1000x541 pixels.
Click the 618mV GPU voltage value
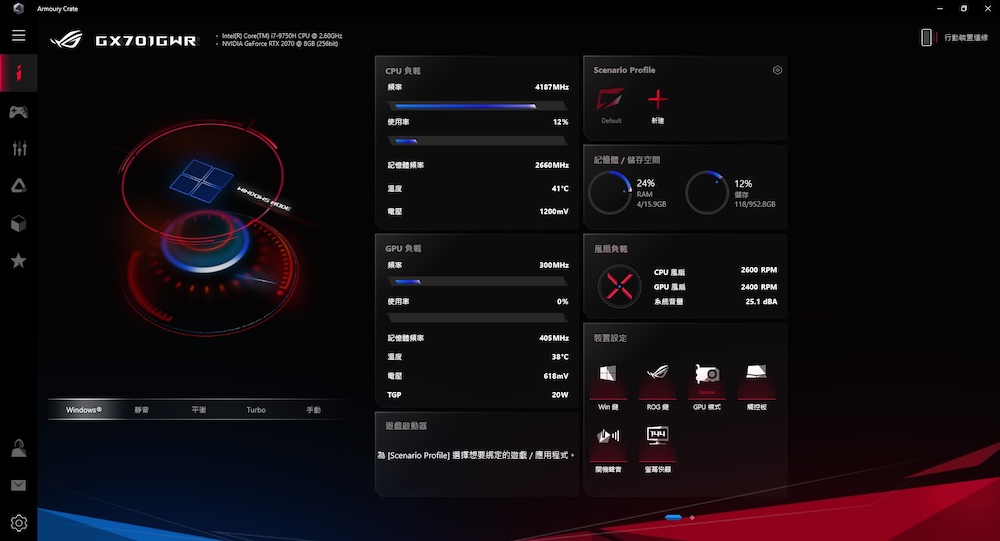(555, 376)
